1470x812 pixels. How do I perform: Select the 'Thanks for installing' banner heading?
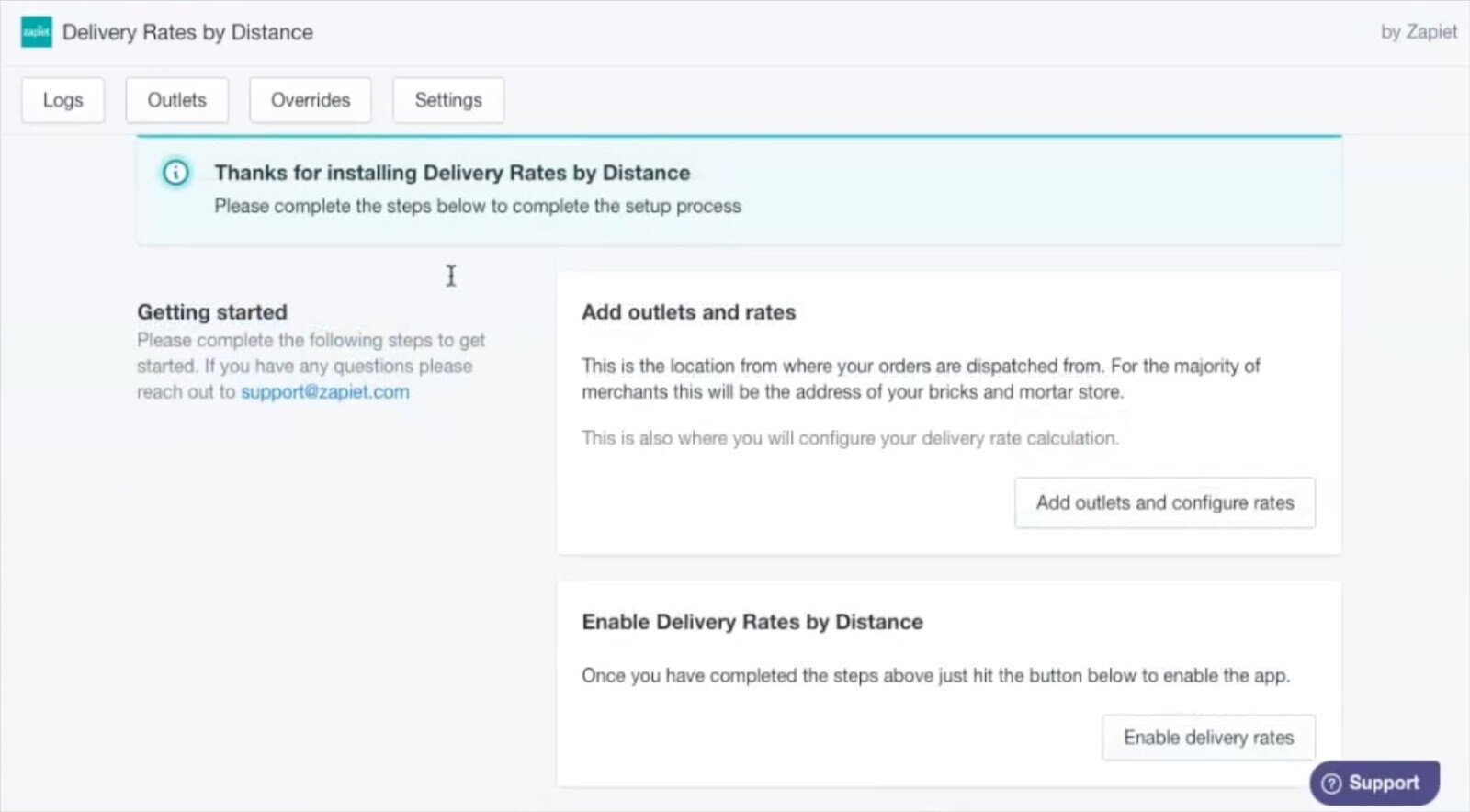click(x=452, y=173)
